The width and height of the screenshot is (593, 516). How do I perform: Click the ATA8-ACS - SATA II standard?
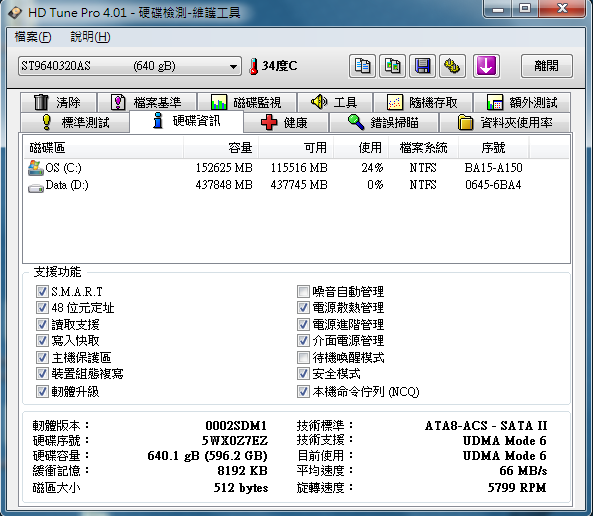pyautogui.click(x=486, y=426)
